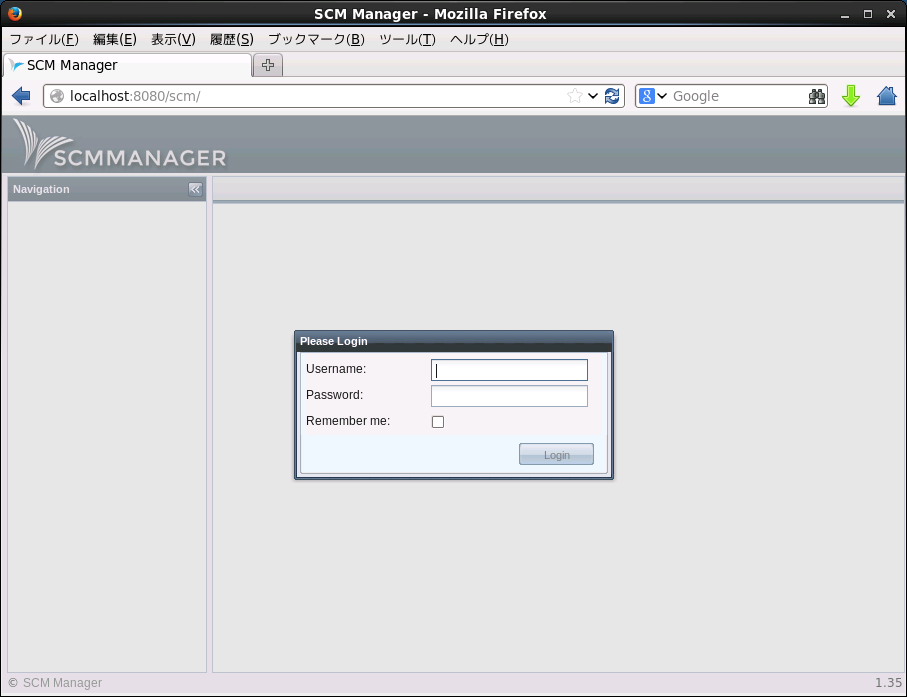Go back using the browser back arrow
This screenshot has width=907, height=697.
coord(20,95)
